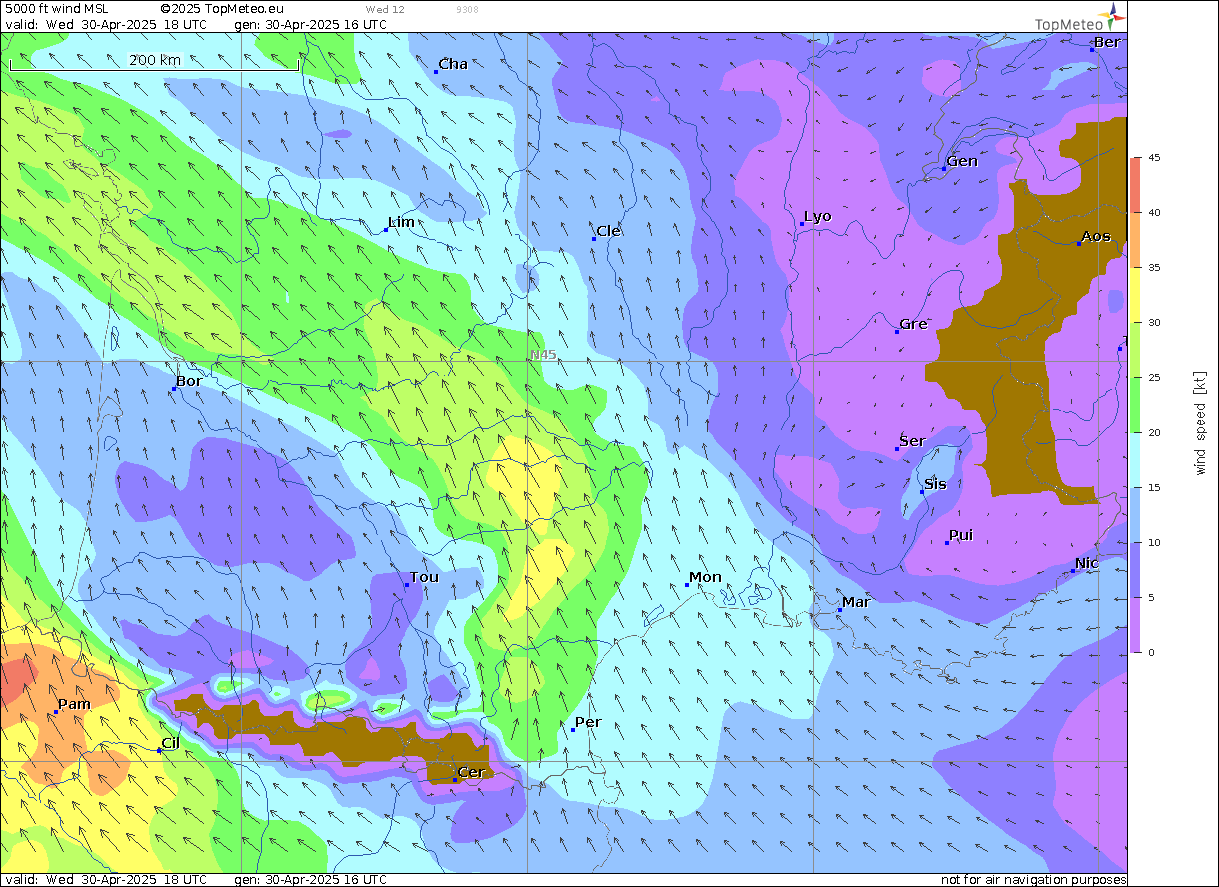Screen dimensions: 1219x887
Task: Click the "Wed 12" label in the header
Action: 385,9
